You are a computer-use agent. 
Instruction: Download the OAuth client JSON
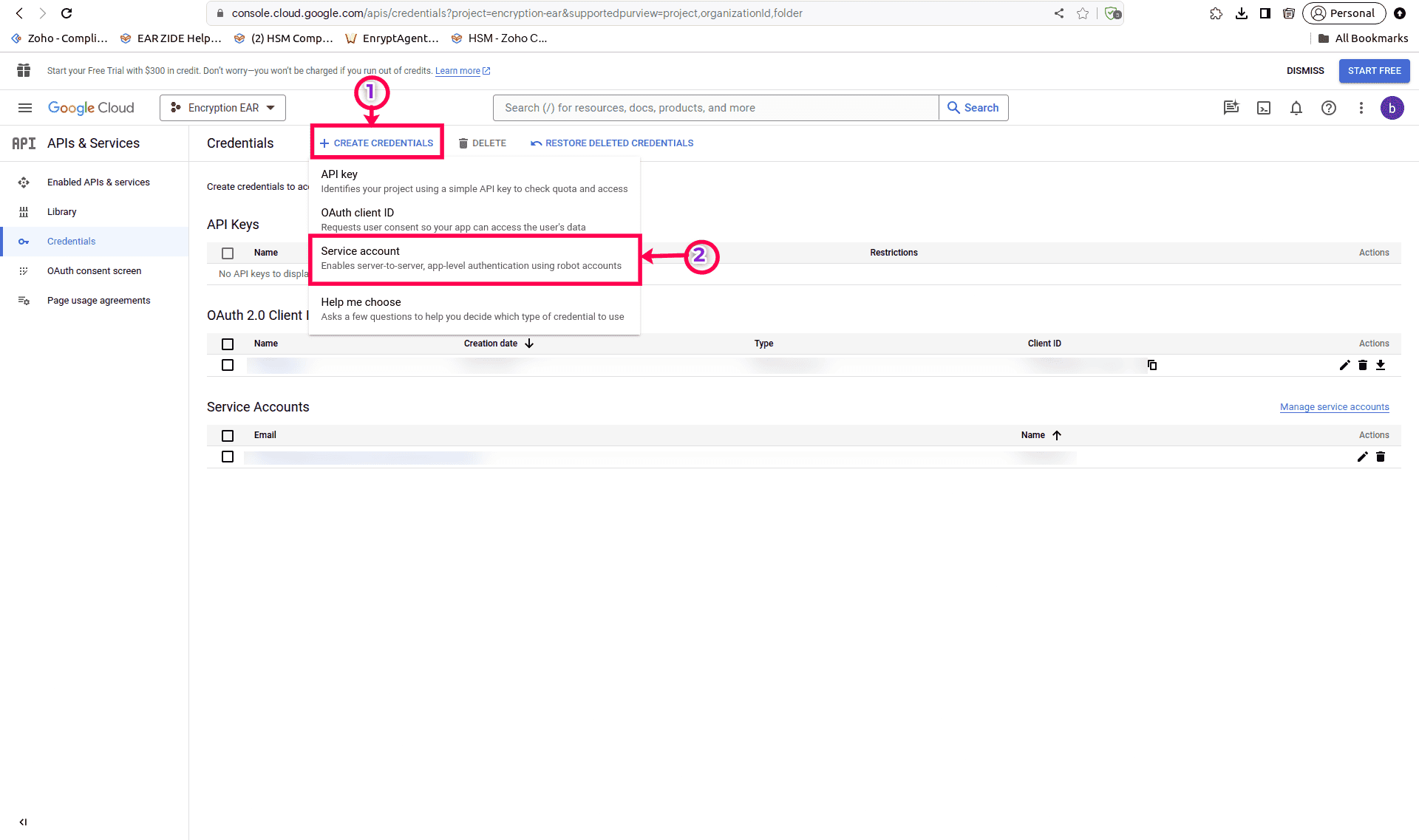tap(1381, 365)
